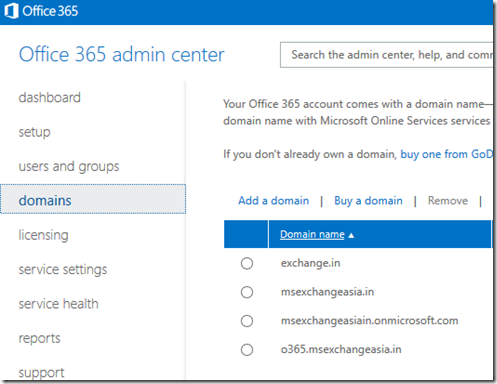Click the o365.msexchangeasia.in domain name
The width and height of the screenshot is (497, 384).
tap(341, 349)
